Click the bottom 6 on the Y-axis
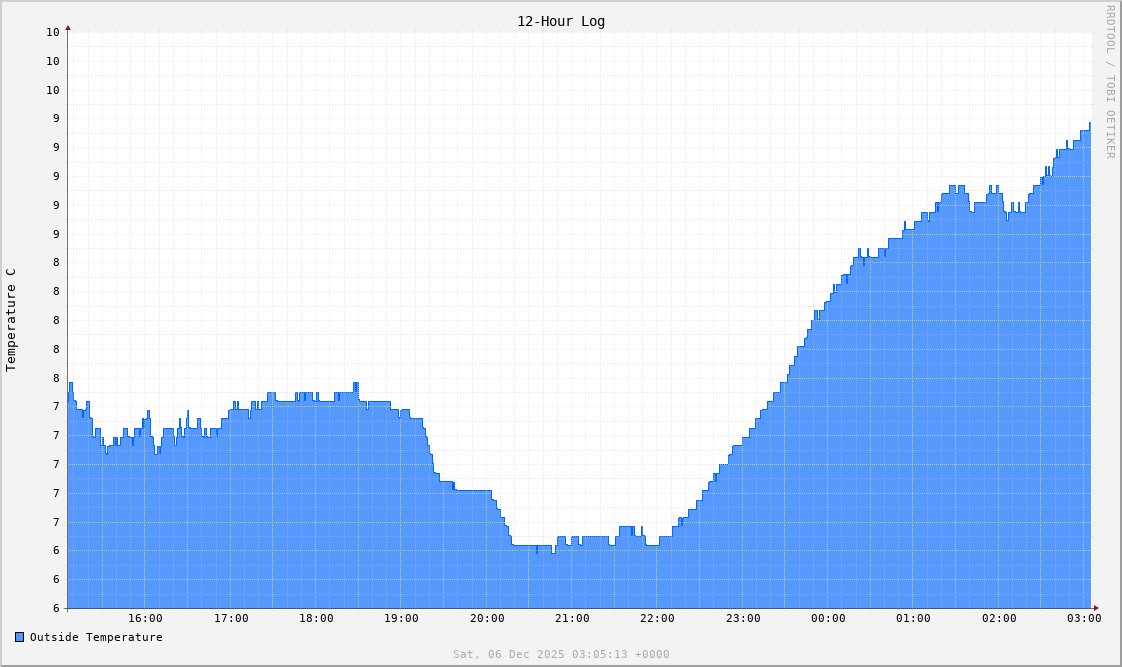The height and width of the screenshot is (667, 1122). click(55, 607)
